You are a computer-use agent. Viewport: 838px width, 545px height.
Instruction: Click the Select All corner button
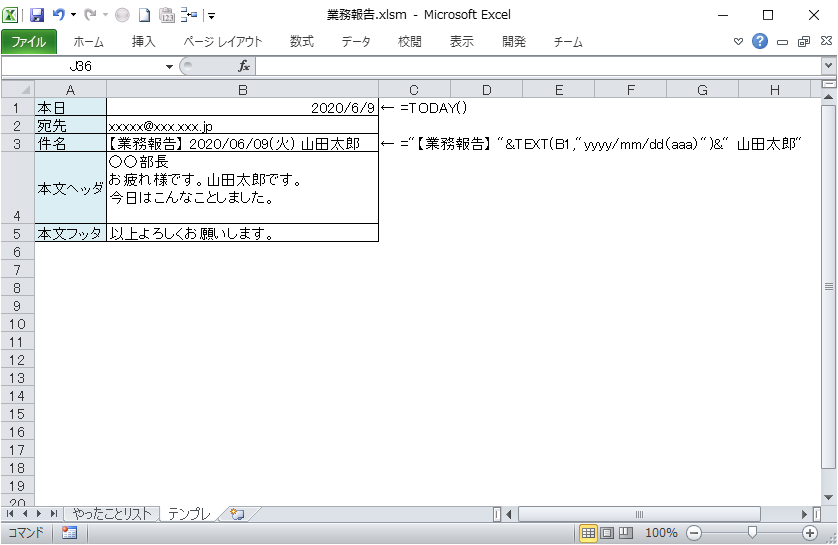18,89
